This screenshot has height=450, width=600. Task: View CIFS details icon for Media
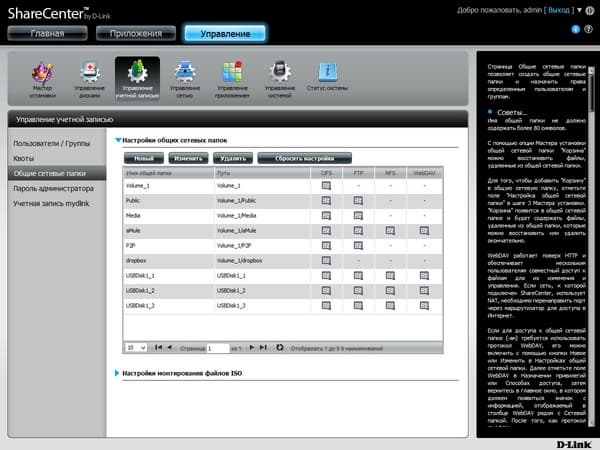326,216
